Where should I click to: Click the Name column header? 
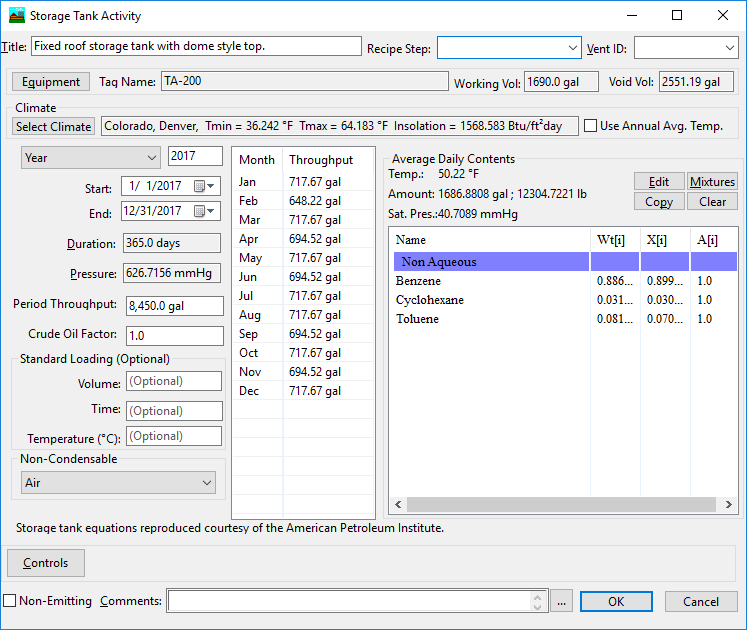click(490, 240)
